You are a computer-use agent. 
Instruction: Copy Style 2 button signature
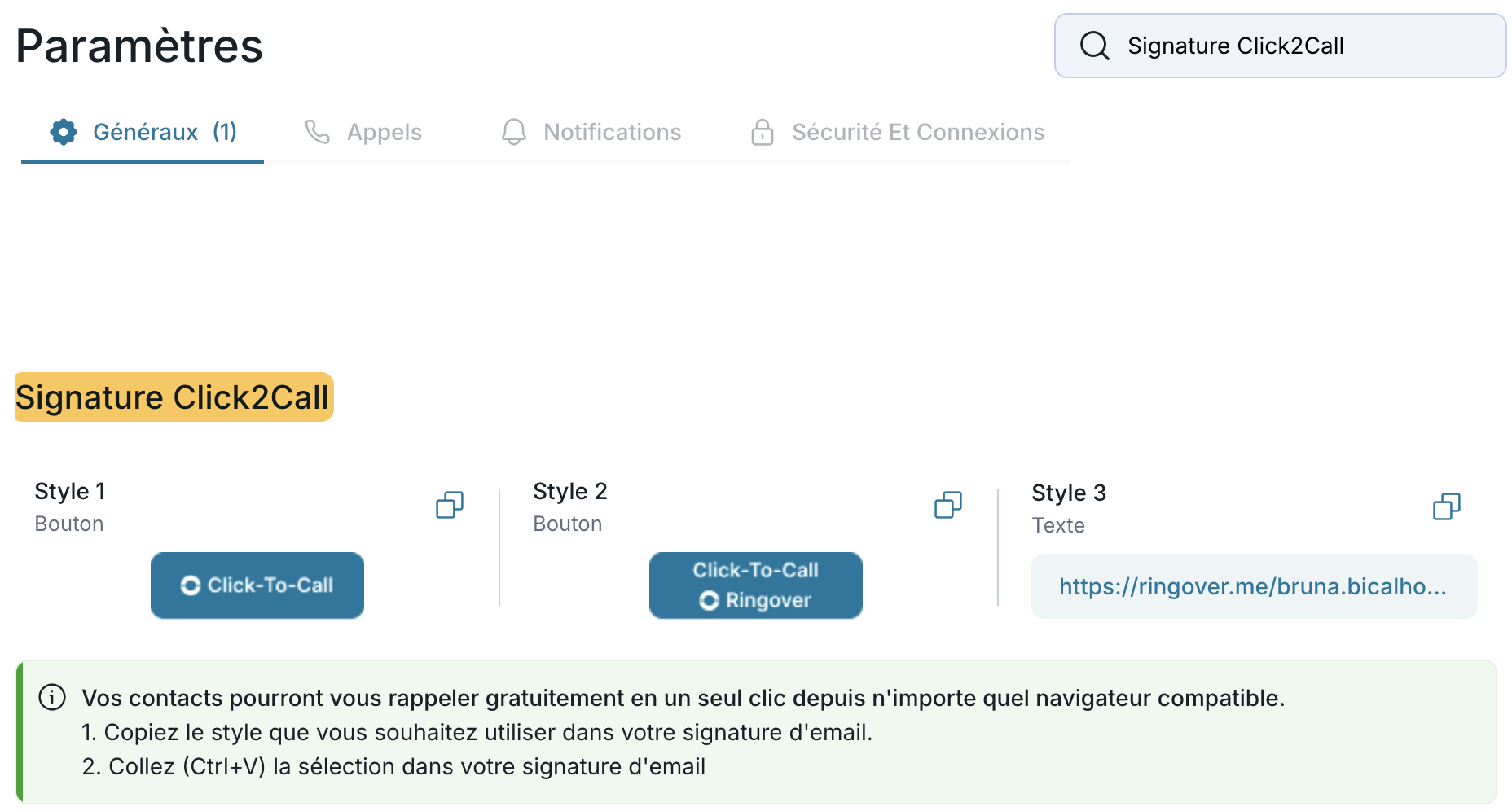947,505
